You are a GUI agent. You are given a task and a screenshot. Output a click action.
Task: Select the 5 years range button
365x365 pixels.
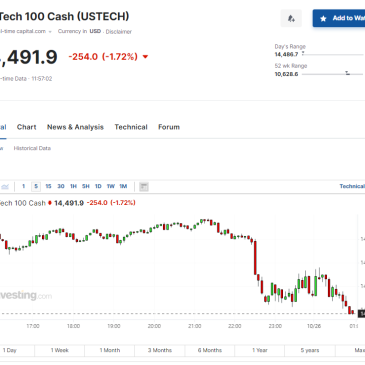(x=310, y=350)
